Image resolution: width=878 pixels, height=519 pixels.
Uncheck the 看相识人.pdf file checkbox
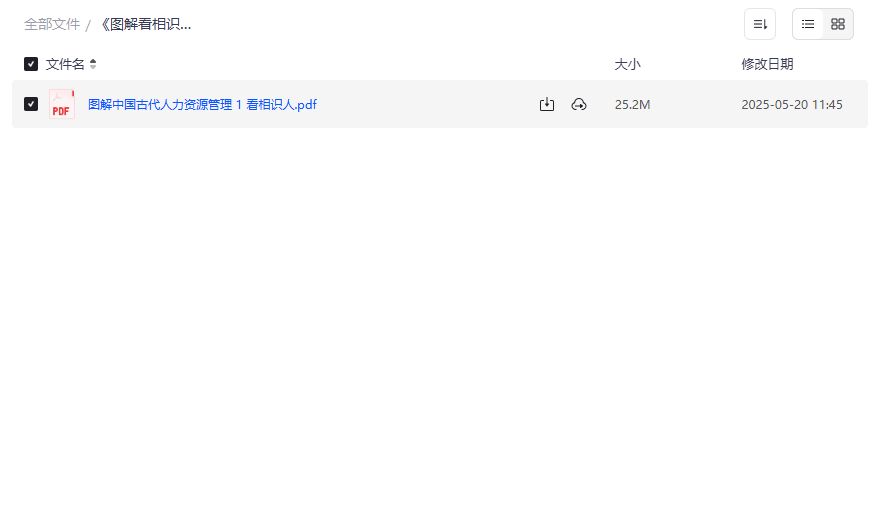coord(31,104)
